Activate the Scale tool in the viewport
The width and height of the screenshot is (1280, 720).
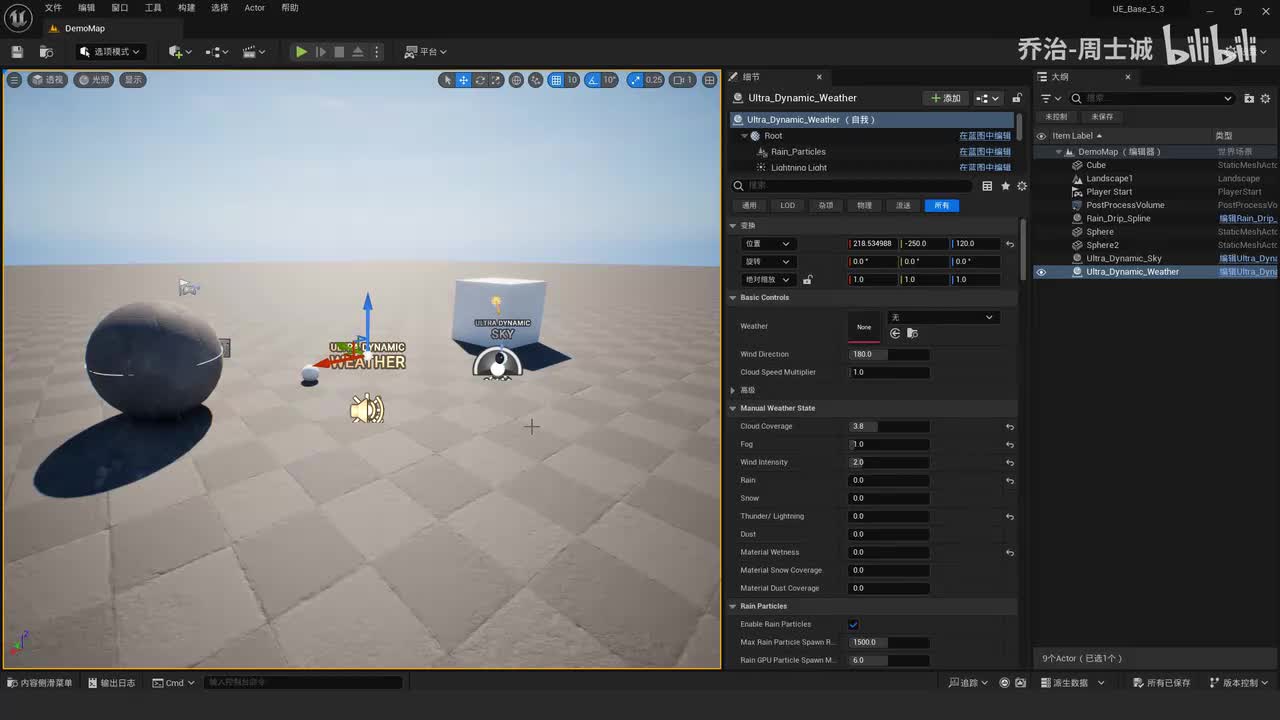pos(496,80)
